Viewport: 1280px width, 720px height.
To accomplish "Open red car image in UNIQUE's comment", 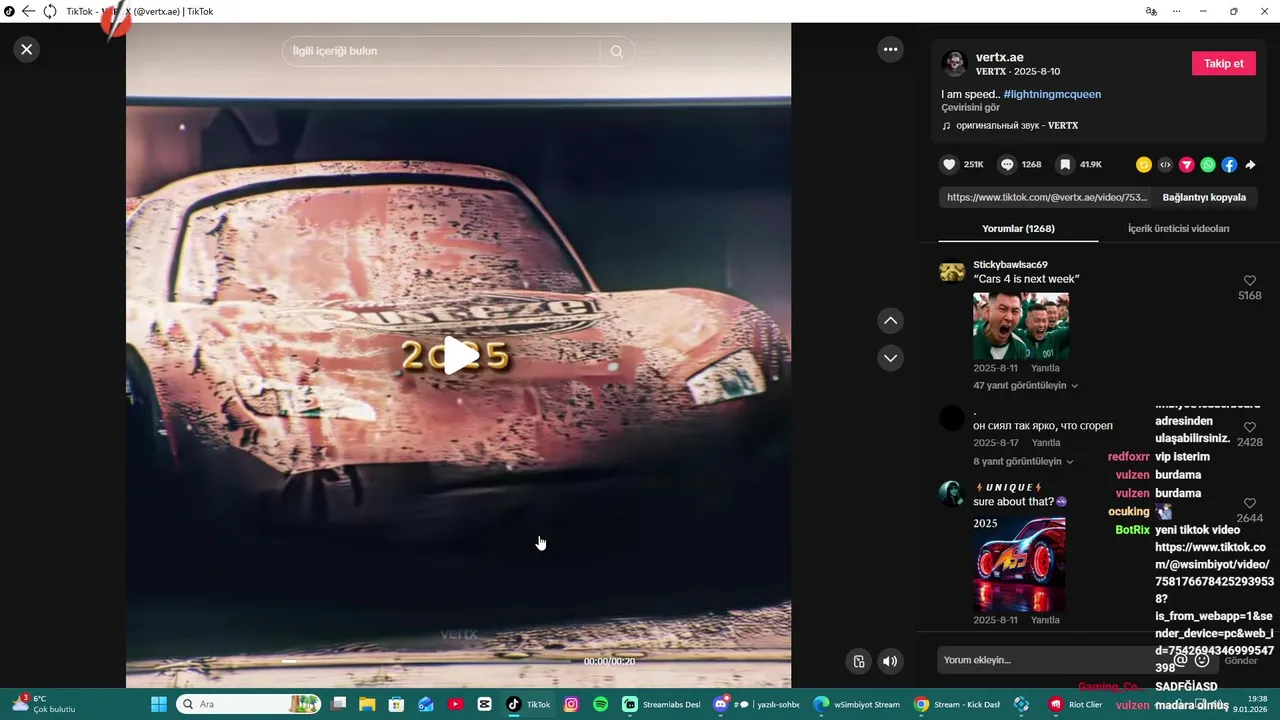I will (x=1019, y=564).
